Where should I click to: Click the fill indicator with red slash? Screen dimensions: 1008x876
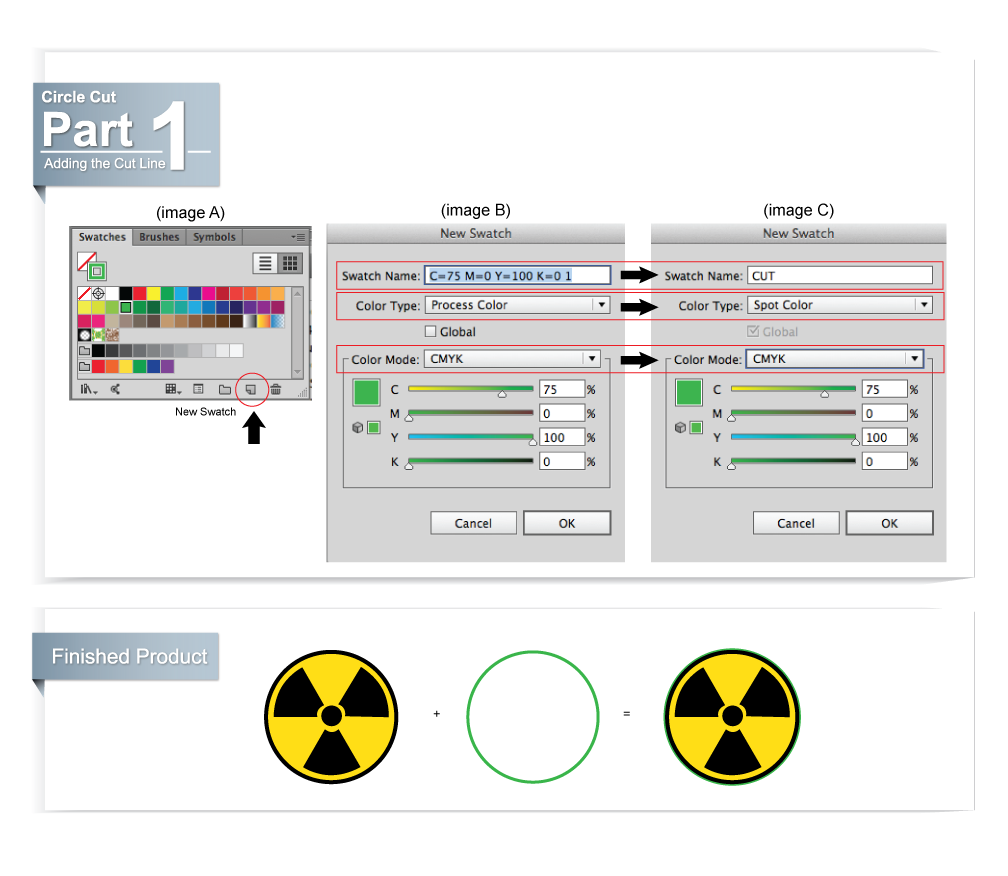[86, 260]
